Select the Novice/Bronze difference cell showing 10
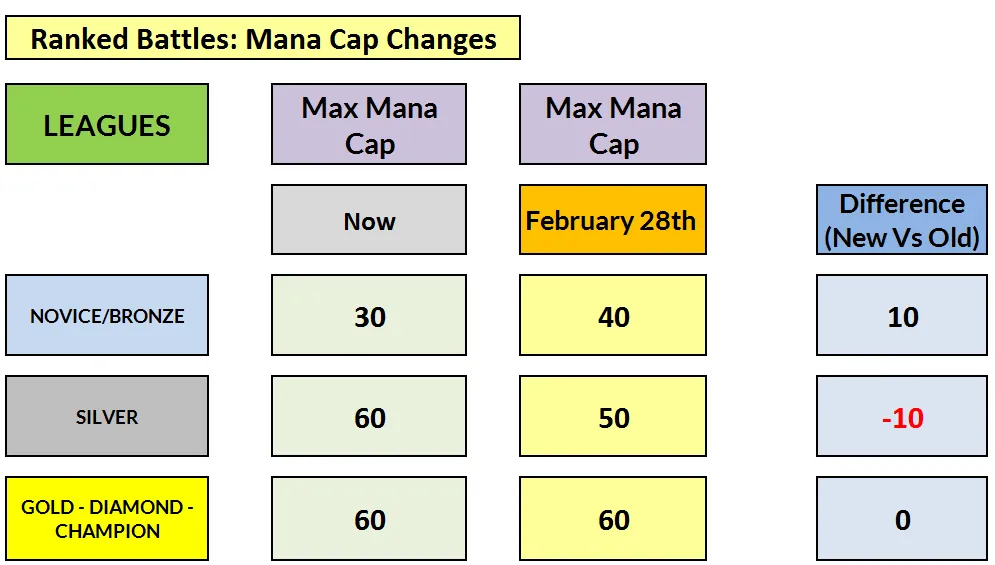 pyautogui.click(x=902, y=316)
